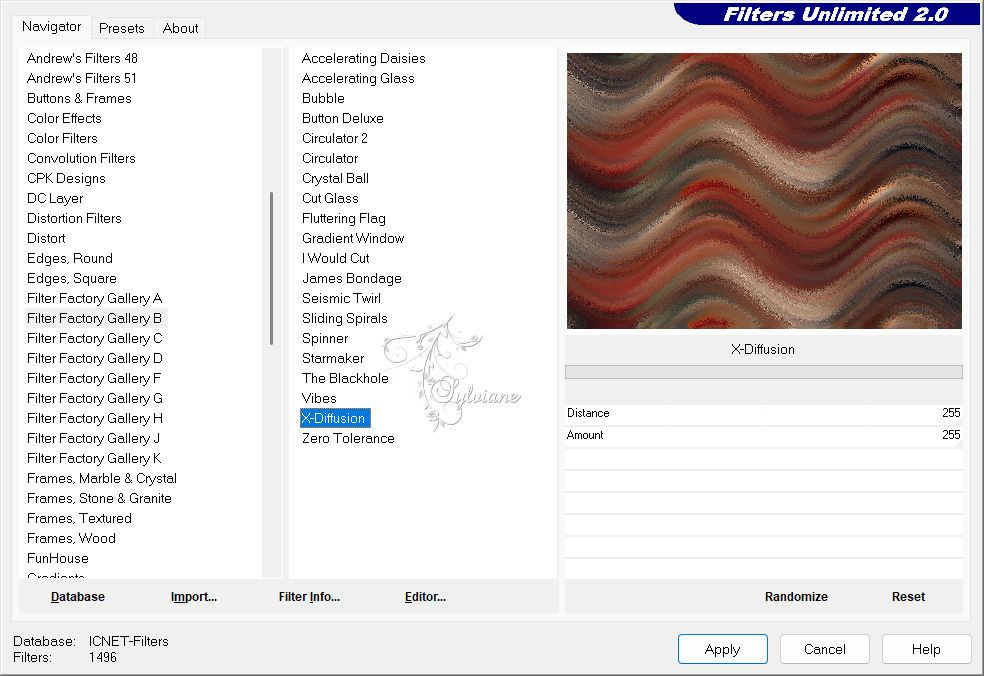Viewport: 984px width, 676px height.
Task: Adjust the Distance slider row
Action: coord(764,413)
